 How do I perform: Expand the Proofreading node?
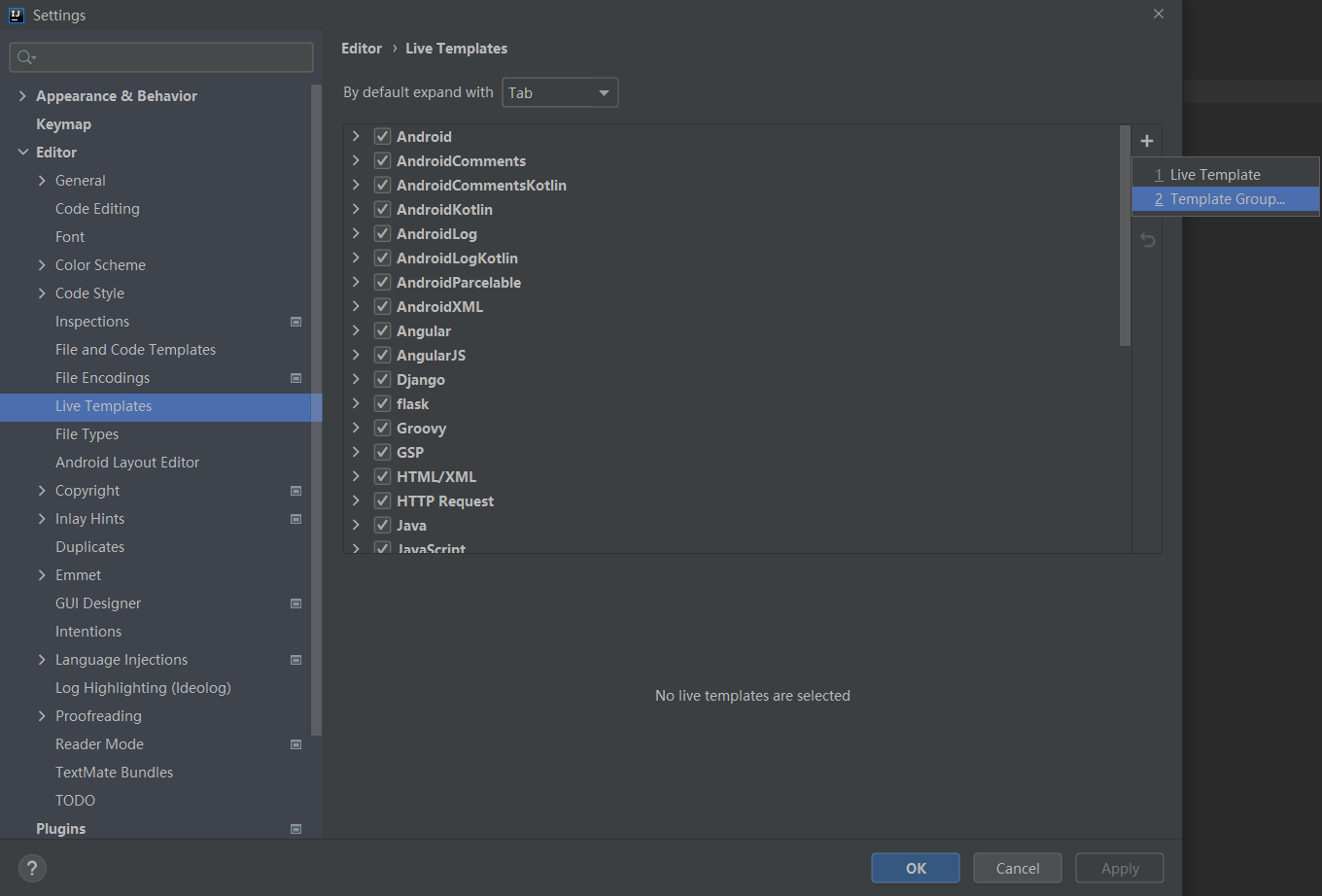coord(42,716)
